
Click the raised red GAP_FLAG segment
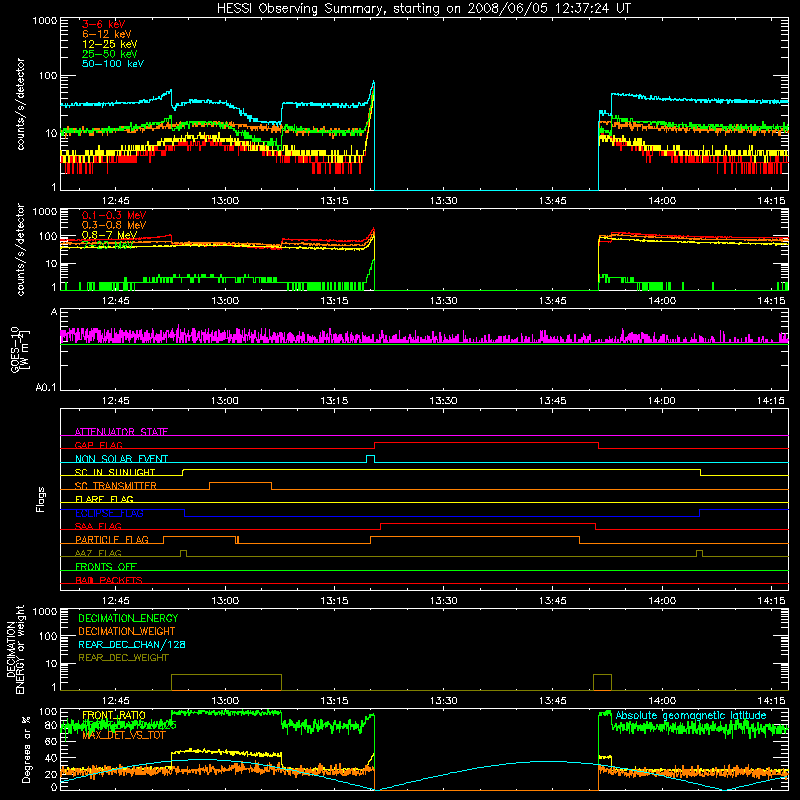click(x=486, y=443)
